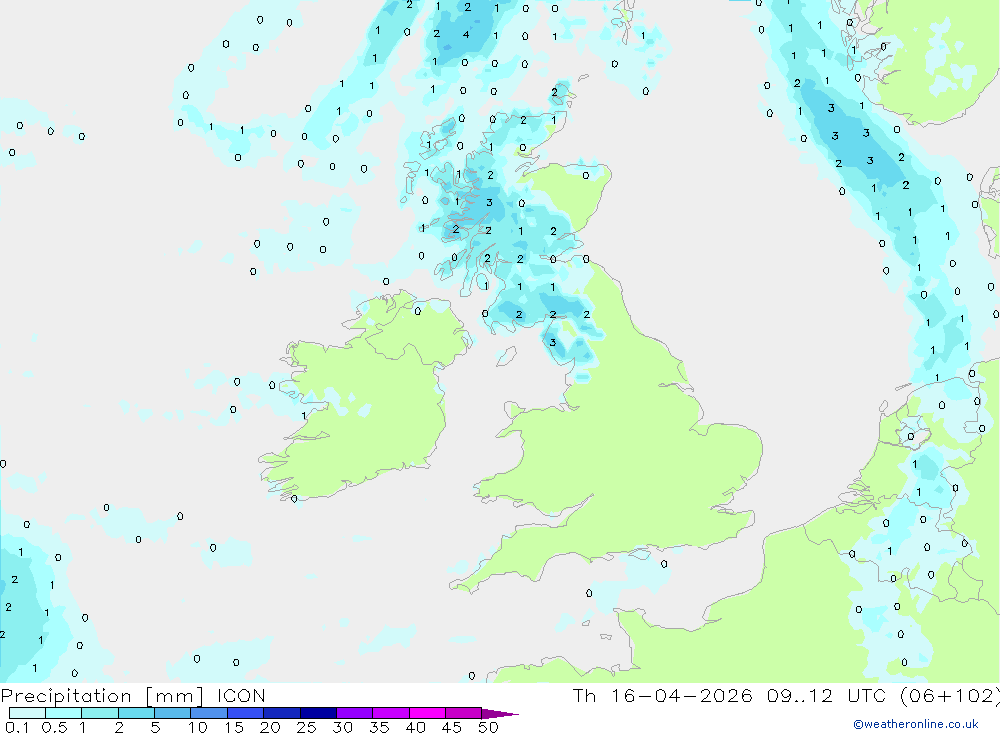Click the "20" legend scale label
Screen dimensions: 1000x733
pos(270,727)
